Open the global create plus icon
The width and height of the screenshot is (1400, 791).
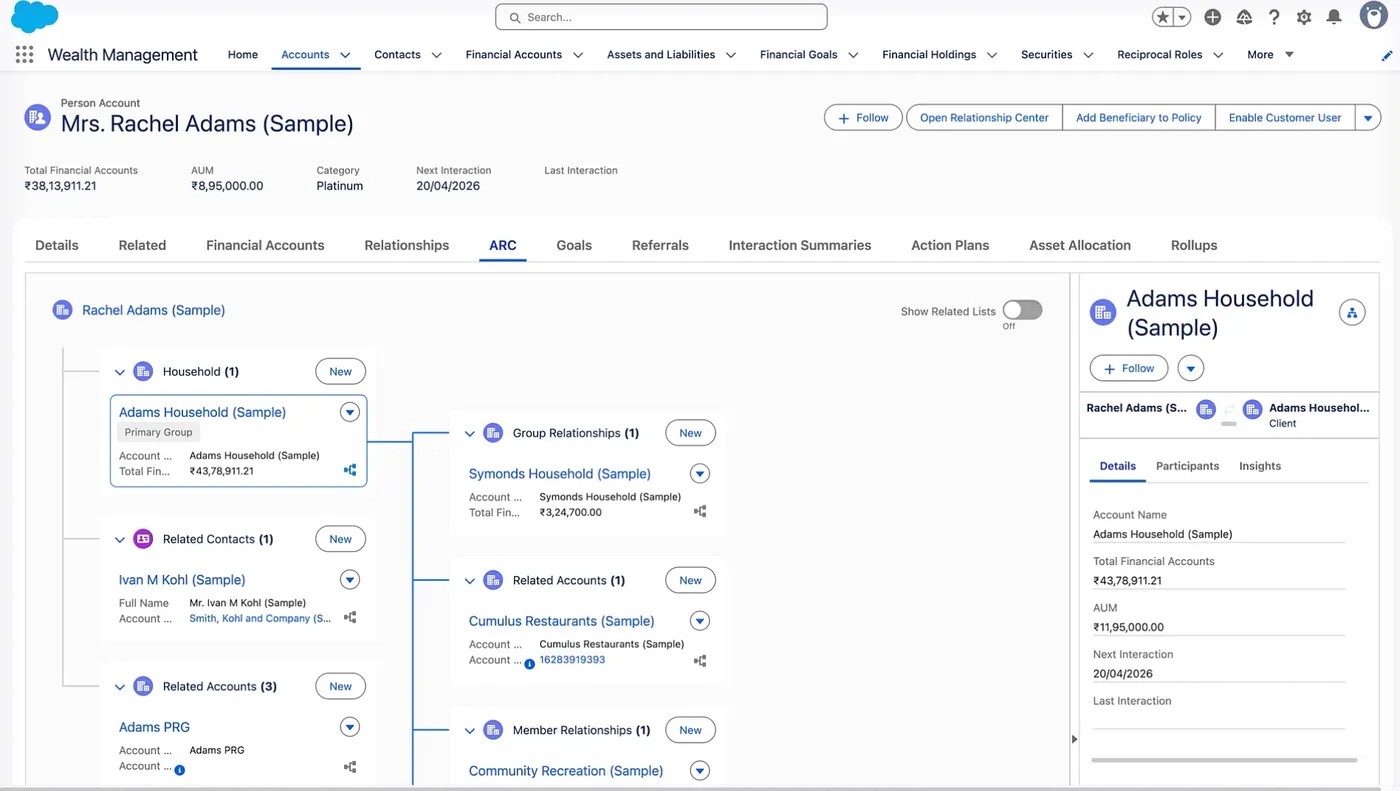pos(1213,17)
